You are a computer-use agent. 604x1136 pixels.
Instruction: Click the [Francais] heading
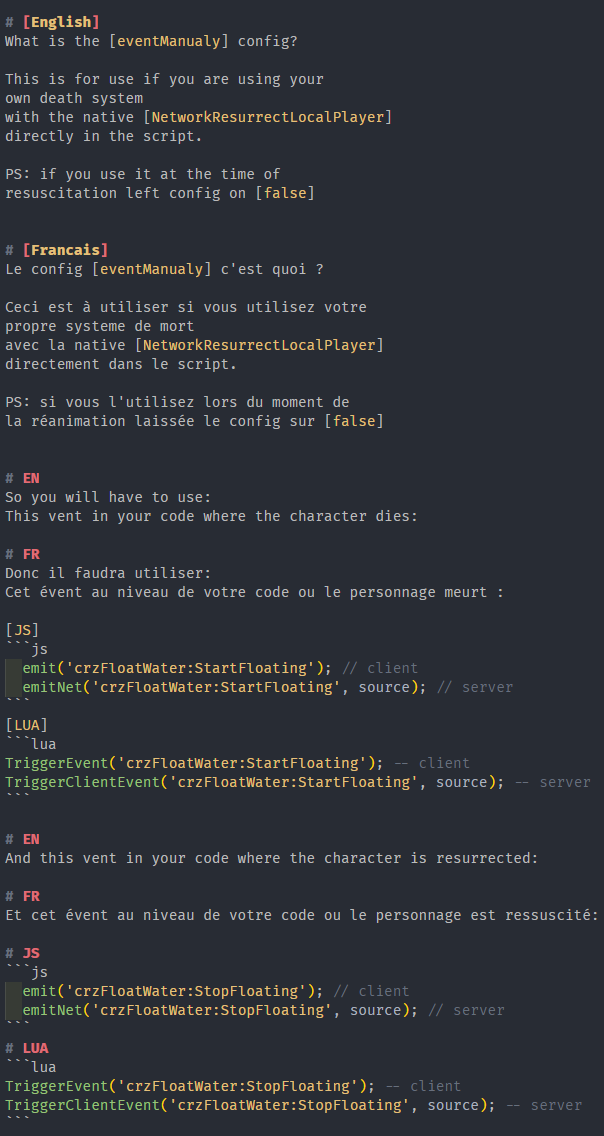point(65,250)
